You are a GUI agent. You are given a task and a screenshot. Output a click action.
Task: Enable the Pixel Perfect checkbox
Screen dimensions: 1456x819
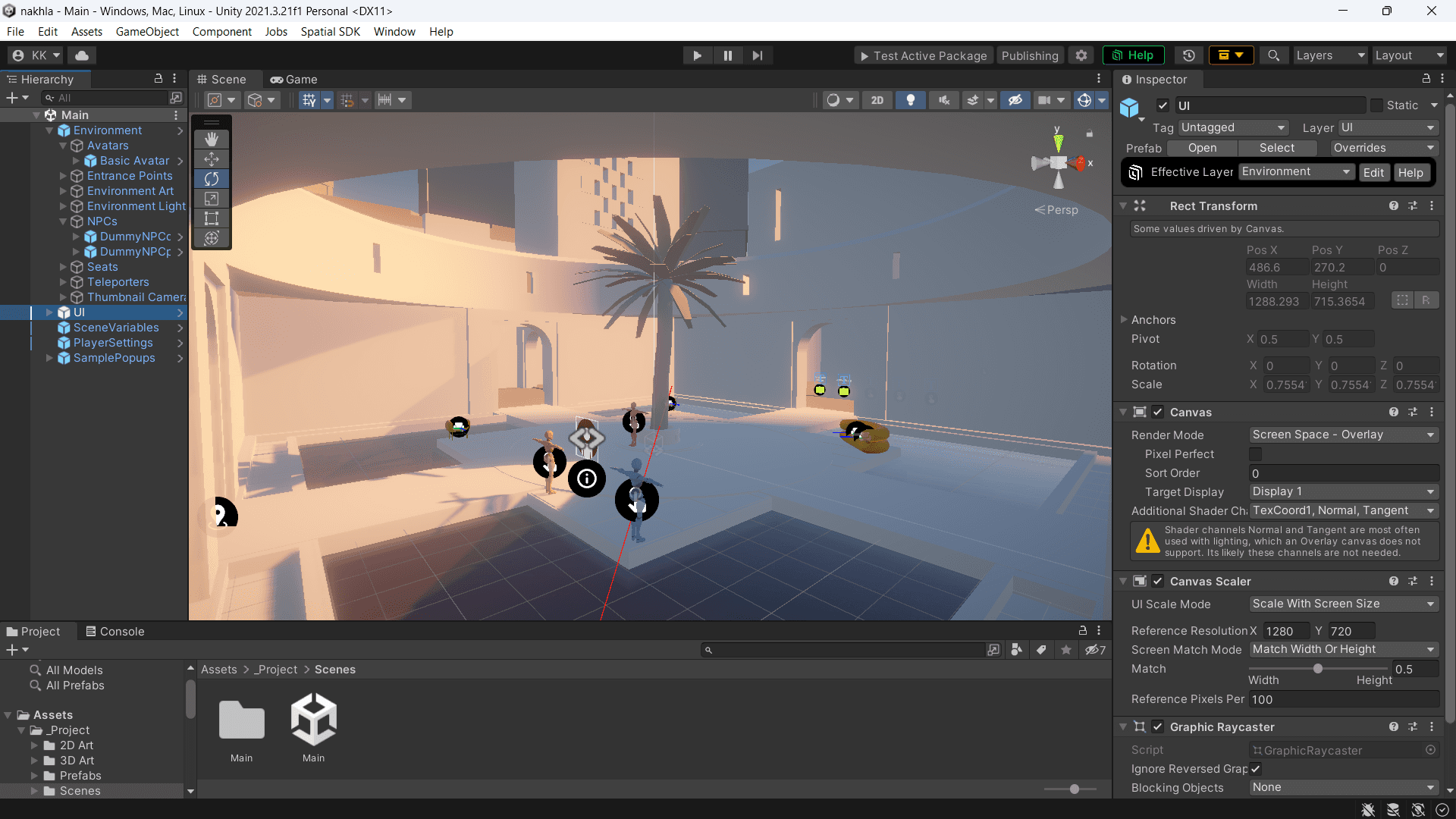coord(1255,454)
